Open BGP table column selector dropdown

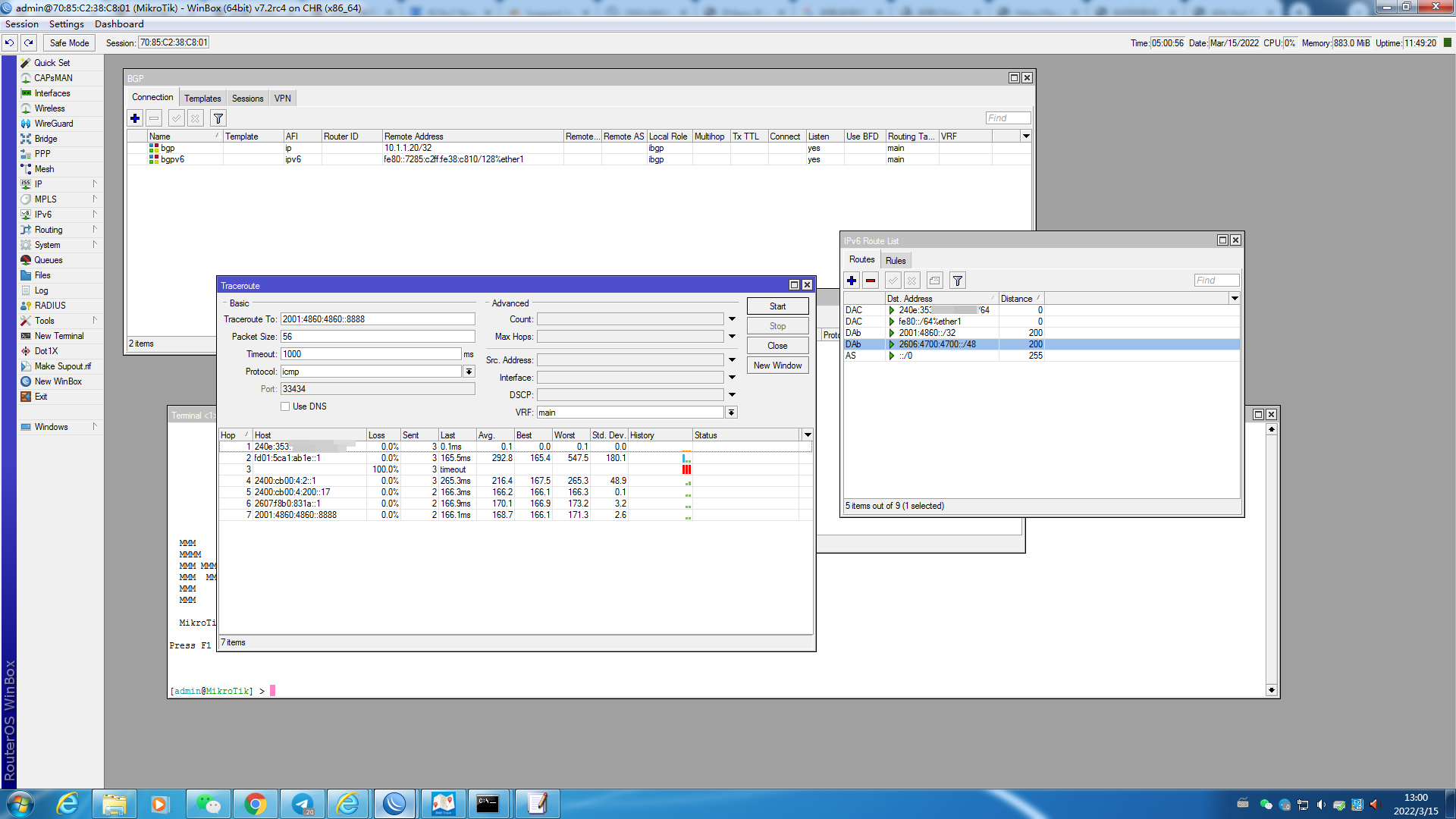tap(1026, 136)
